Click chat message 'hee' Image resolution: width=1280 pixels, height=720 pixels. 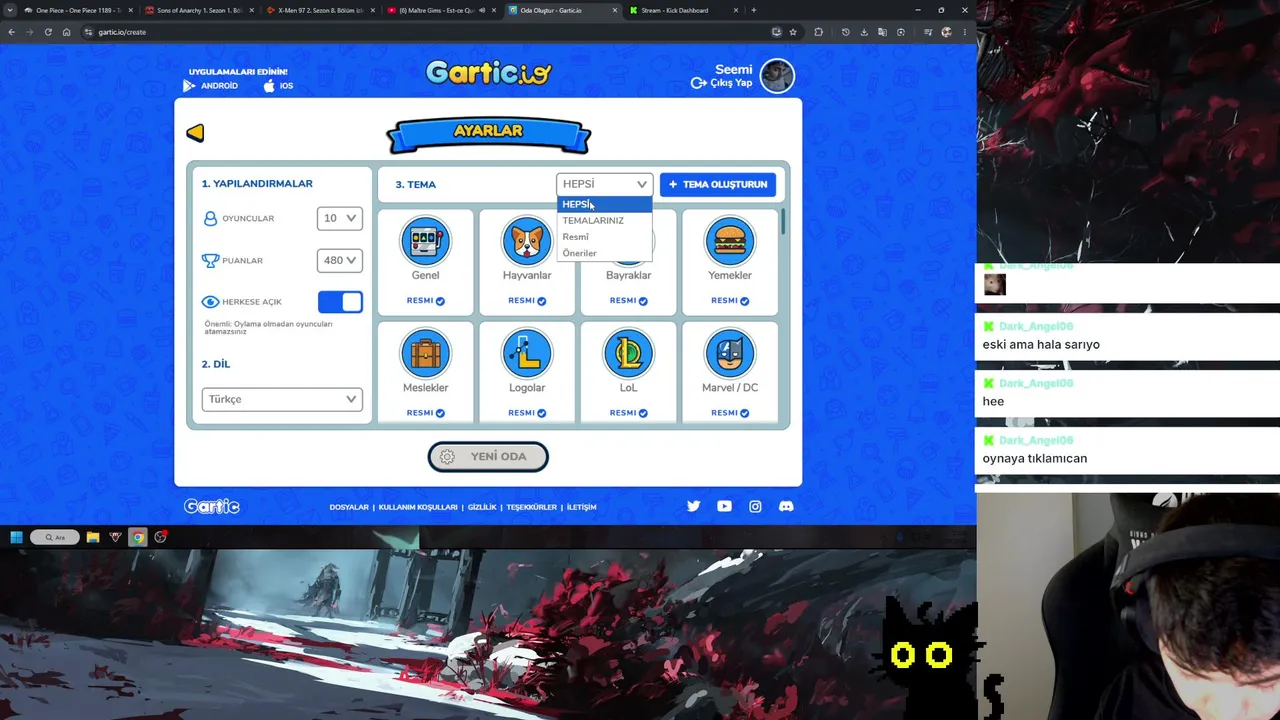pyautogui.click(x=993, y=401)
